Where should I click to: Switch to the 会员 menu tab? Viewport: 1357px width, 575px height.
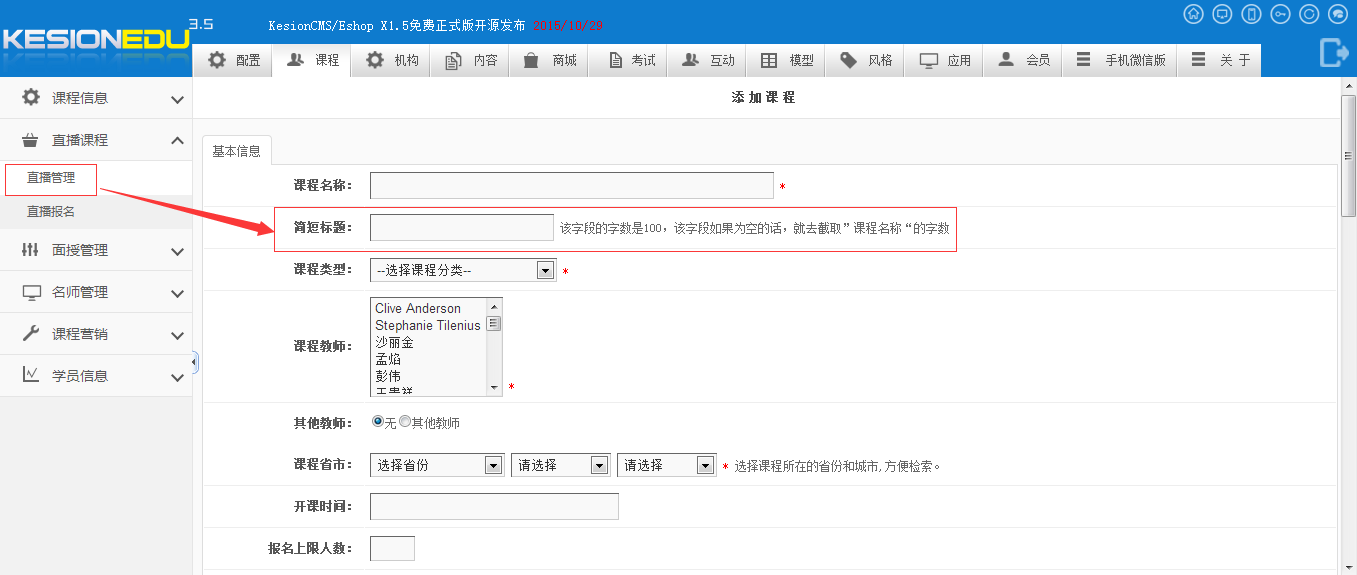click(x=1025, y=60)
